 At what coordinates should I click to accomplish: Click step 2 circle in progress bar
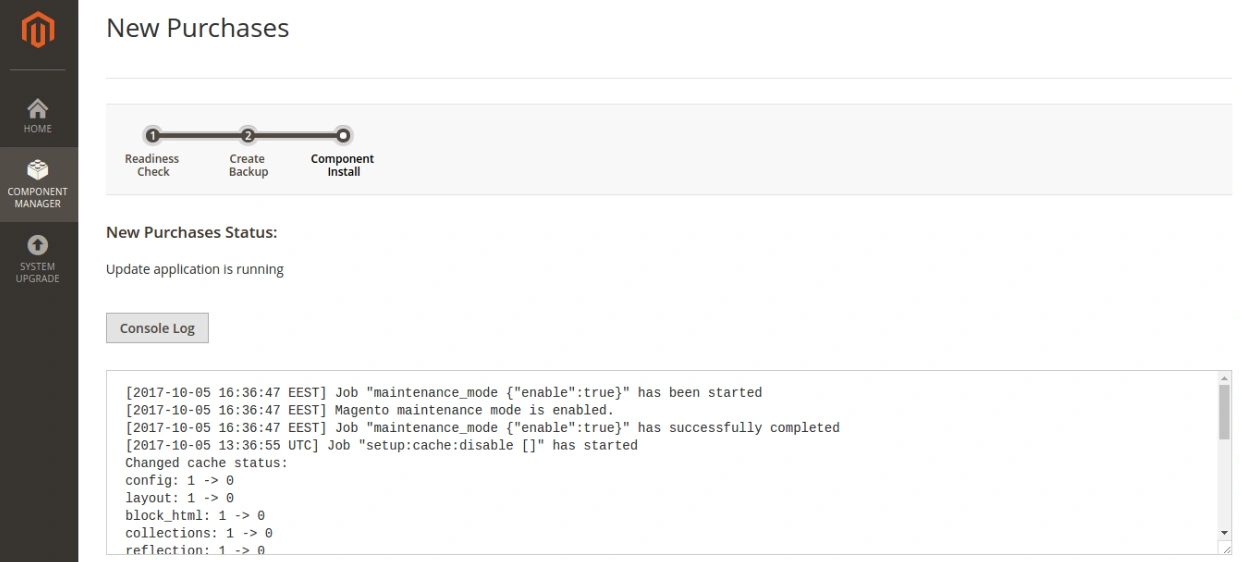point(248,135)
